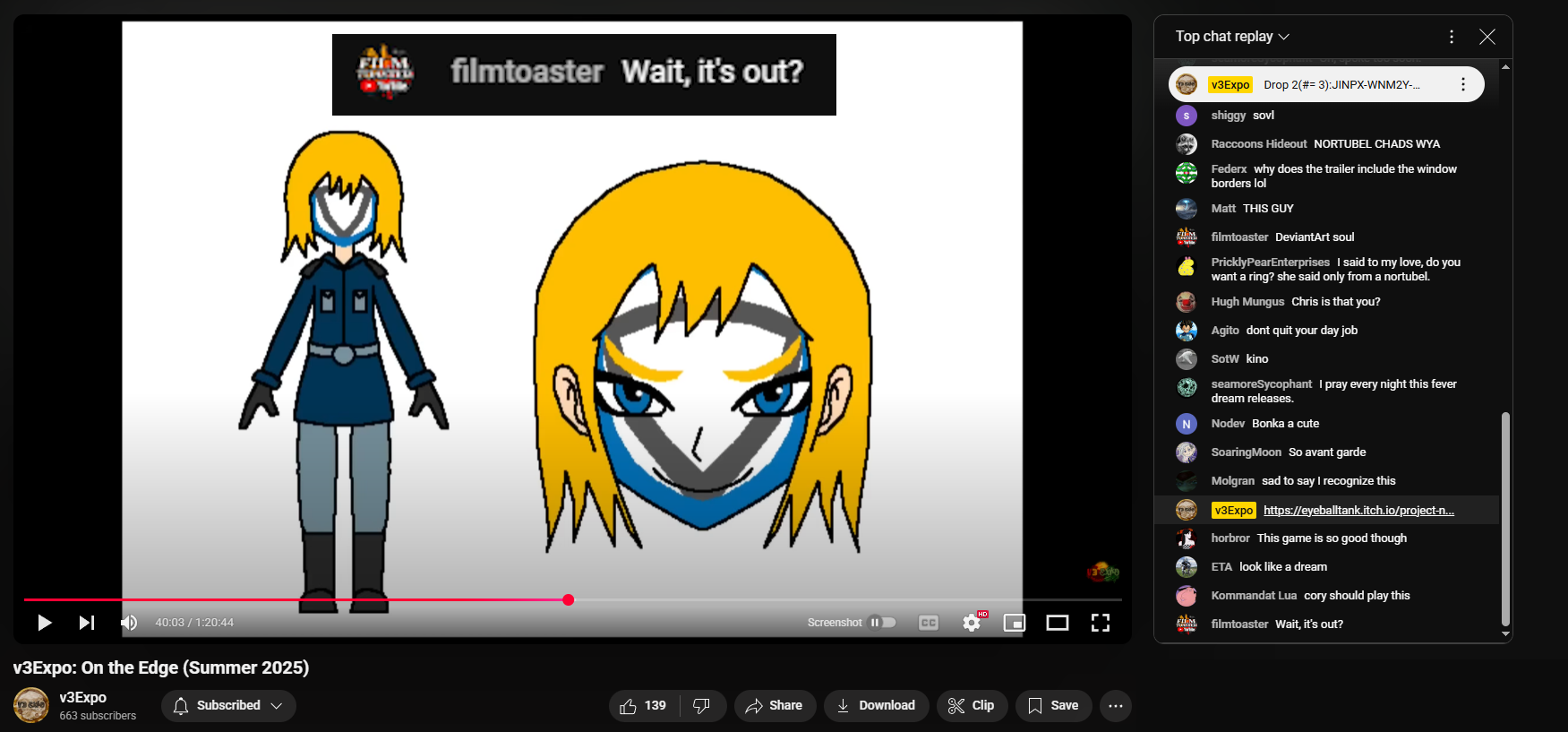Save video to a playlist

(1053, 706)
